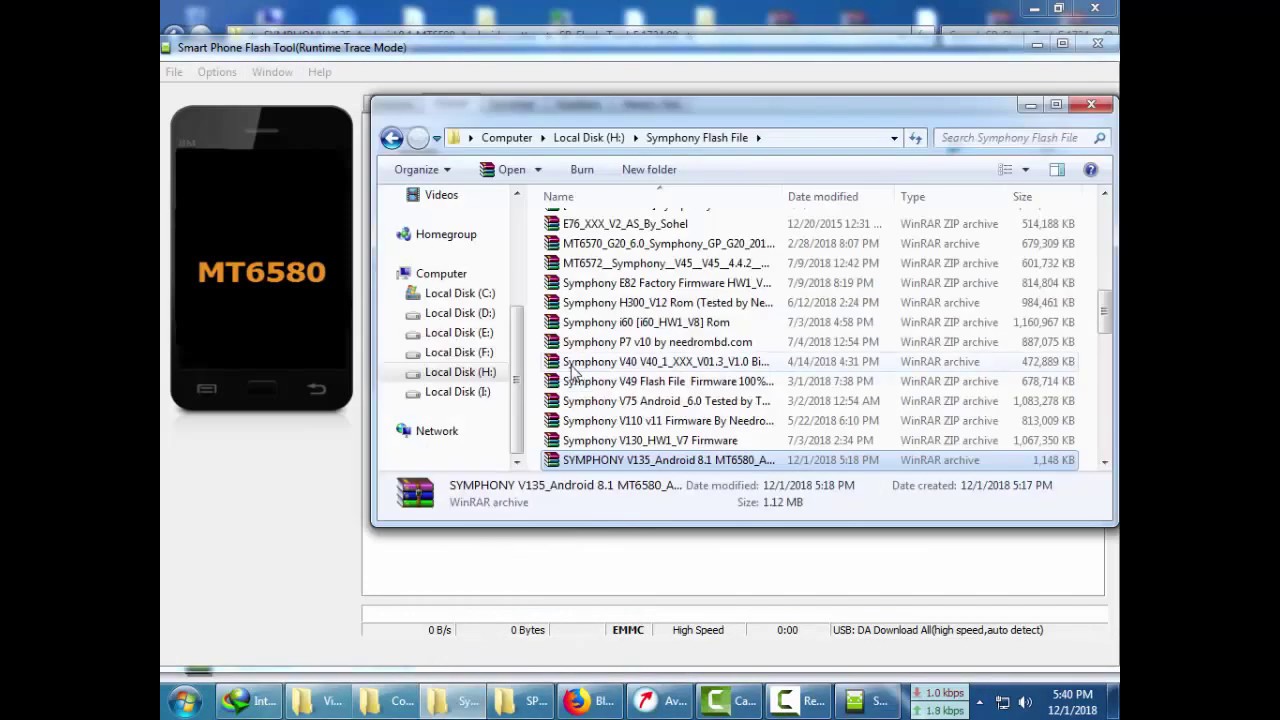
Task: Select file E76_XXX_V2_AS_By_Sohel
Action: tap(810, 224)
